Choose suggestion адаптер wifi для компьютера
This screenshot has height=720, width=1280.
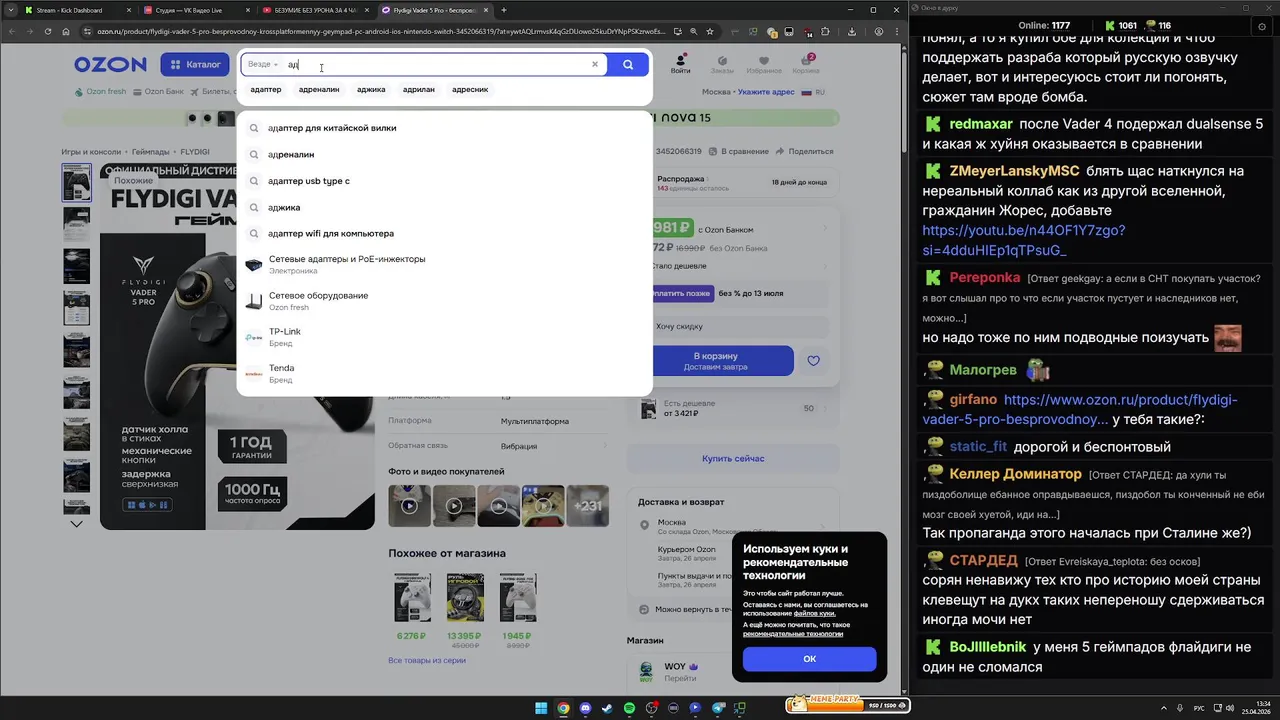point(444,233)
